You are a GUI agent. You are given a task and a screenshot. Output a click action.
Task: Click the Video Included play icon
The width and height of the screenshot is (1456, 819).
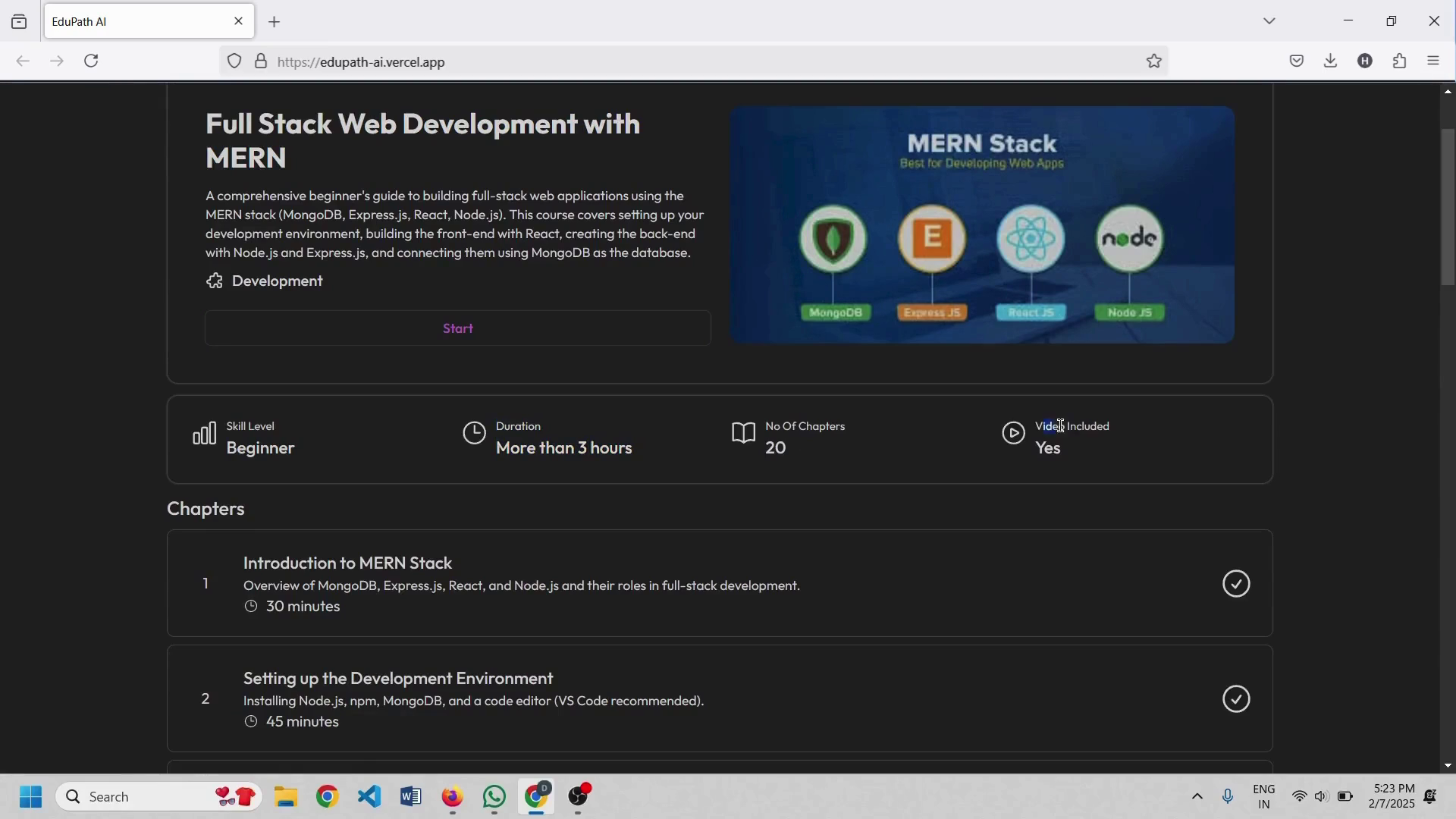[1013, 434]
